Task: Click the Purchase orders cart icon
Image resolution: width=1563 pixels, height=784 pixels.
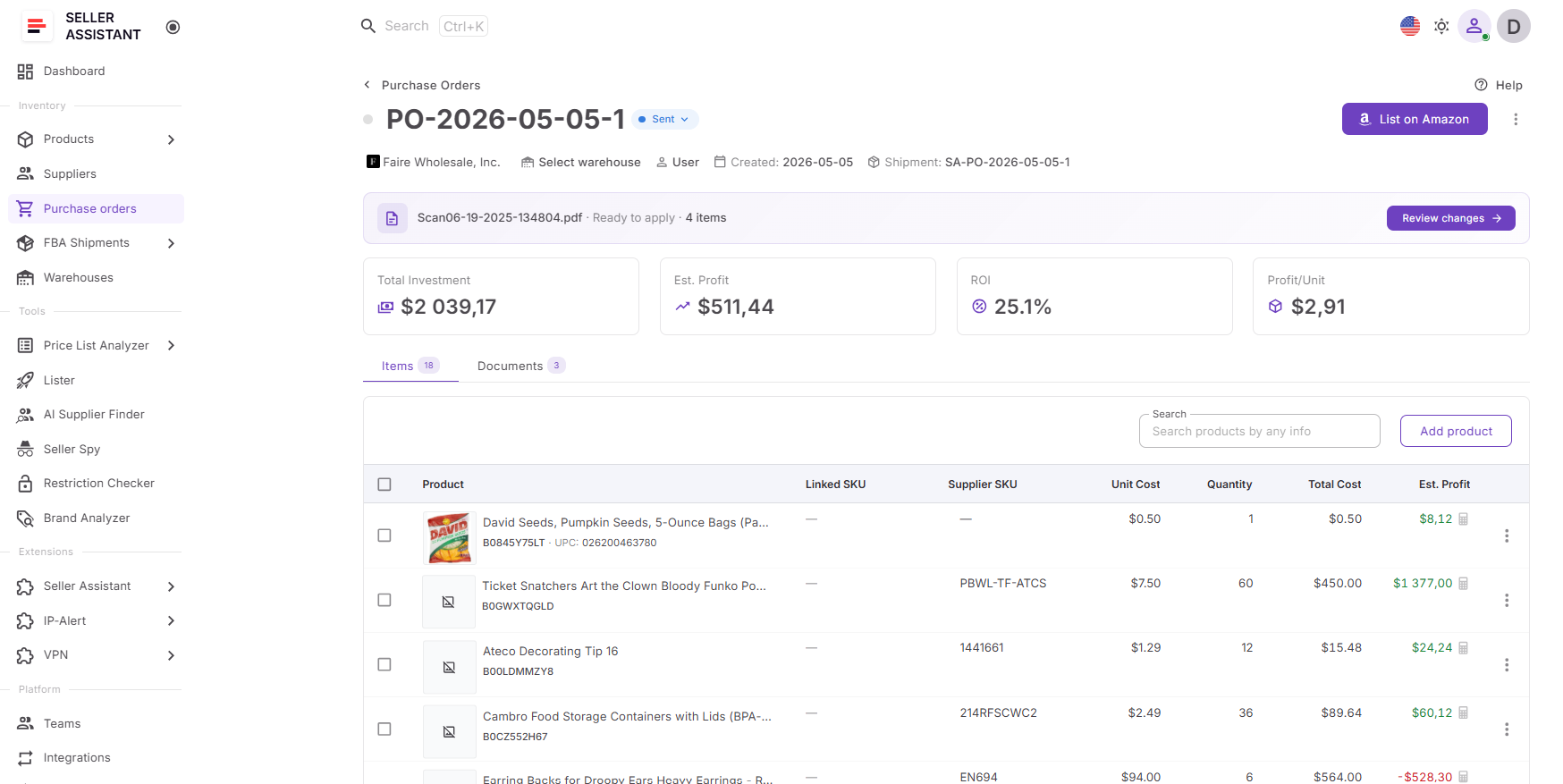Action: (25, 208)
